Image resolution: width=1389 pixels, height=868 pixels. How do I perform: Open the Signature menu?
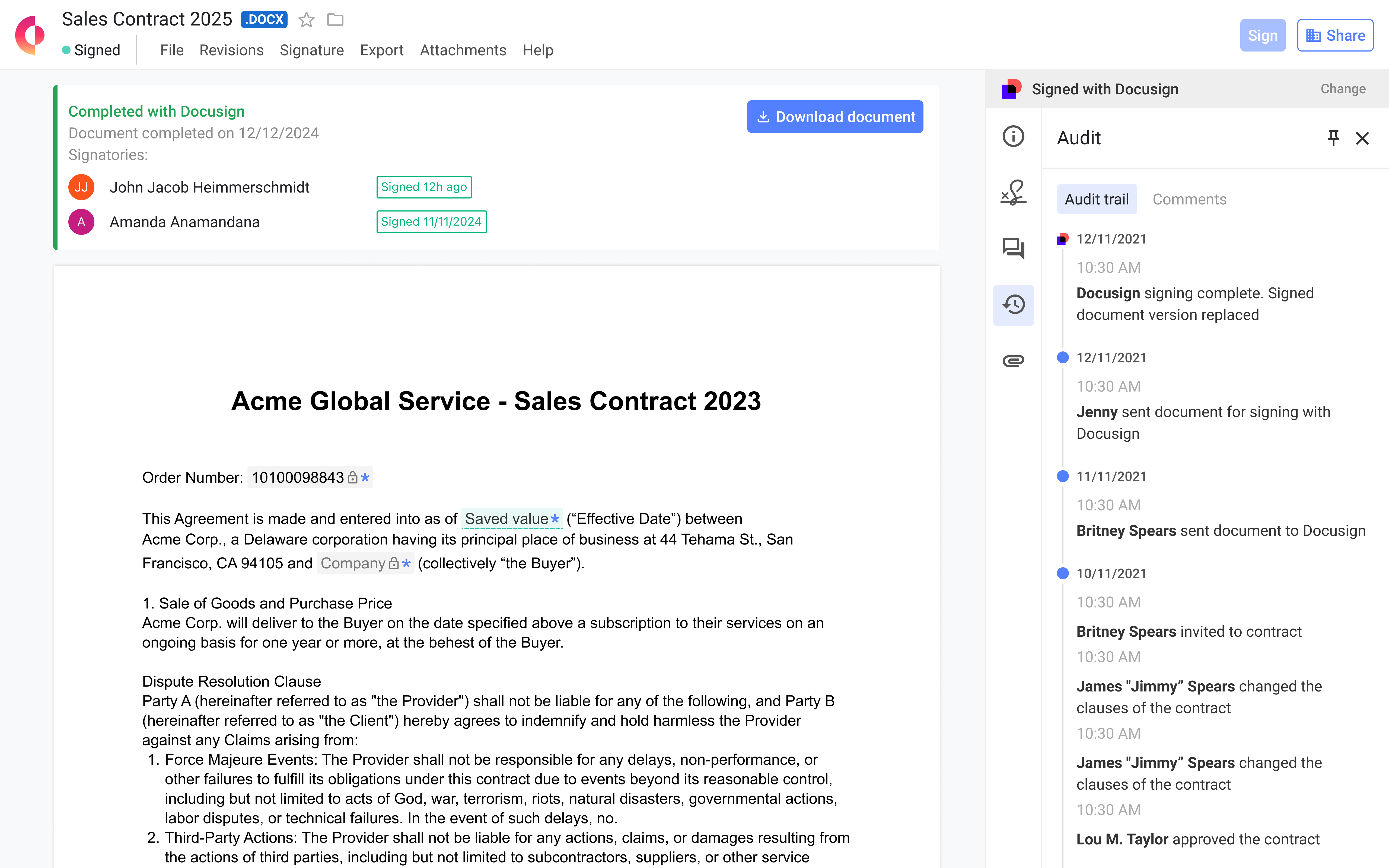(311, 50)
